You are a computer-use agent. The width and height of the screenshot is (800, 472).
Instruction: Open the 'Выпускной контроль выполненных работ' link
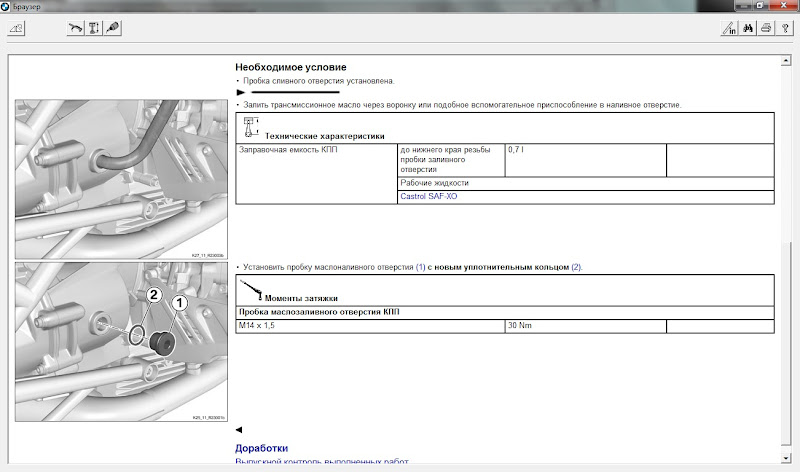tap(321, 463)
